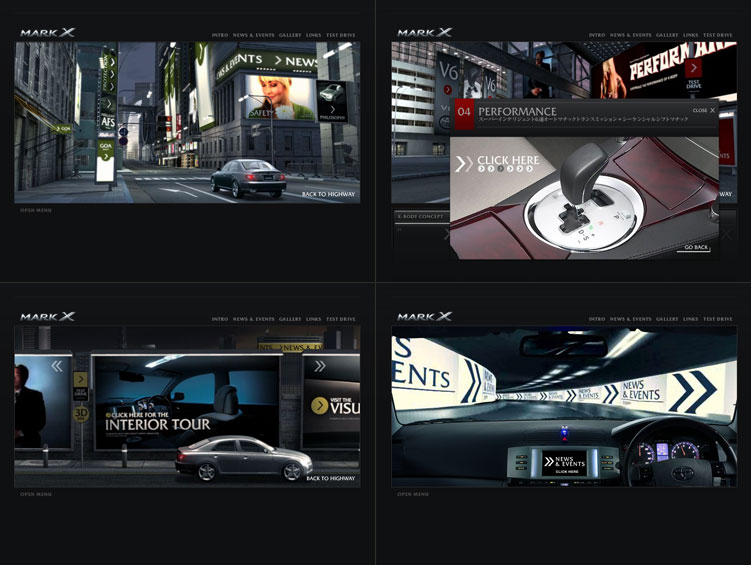Open LINKS in the city street screen menu
751x565 pixels.
pos(313,35)
